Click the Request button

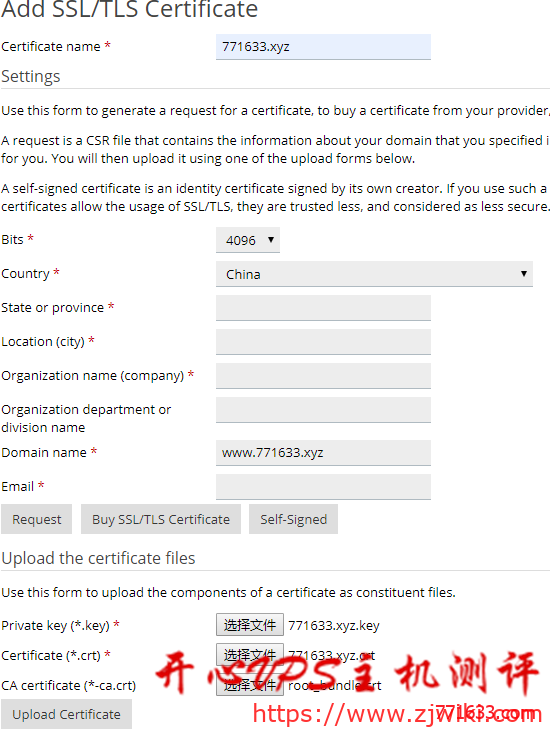coord(36,519)
